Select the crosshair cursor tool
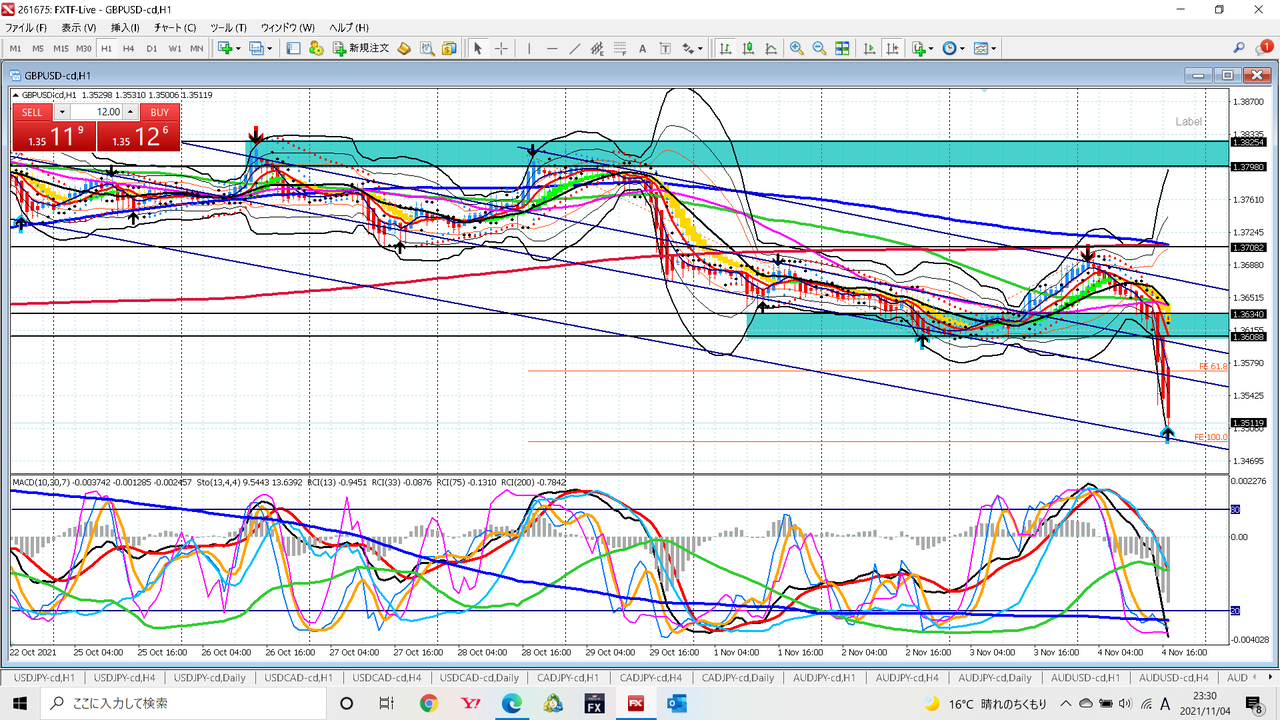Screen dimensions: 1280x720 (501, 48)
